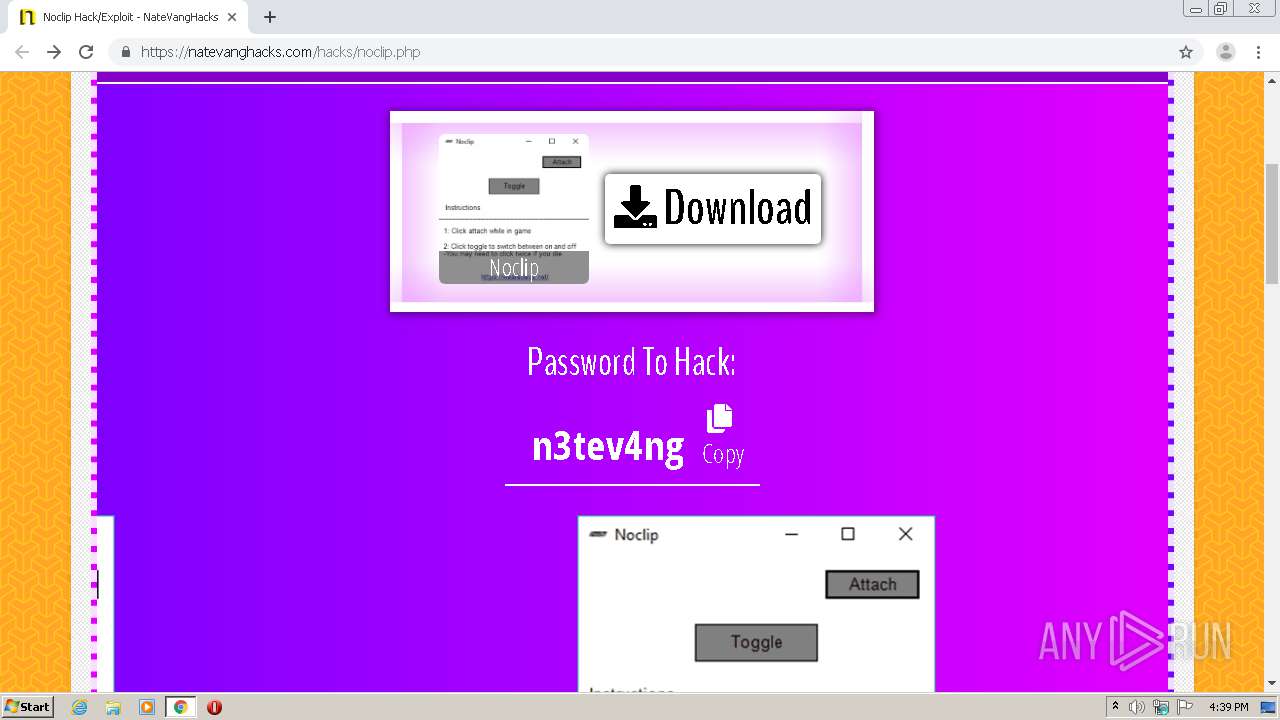Bookmark this page with the star

click(1186, 52)
